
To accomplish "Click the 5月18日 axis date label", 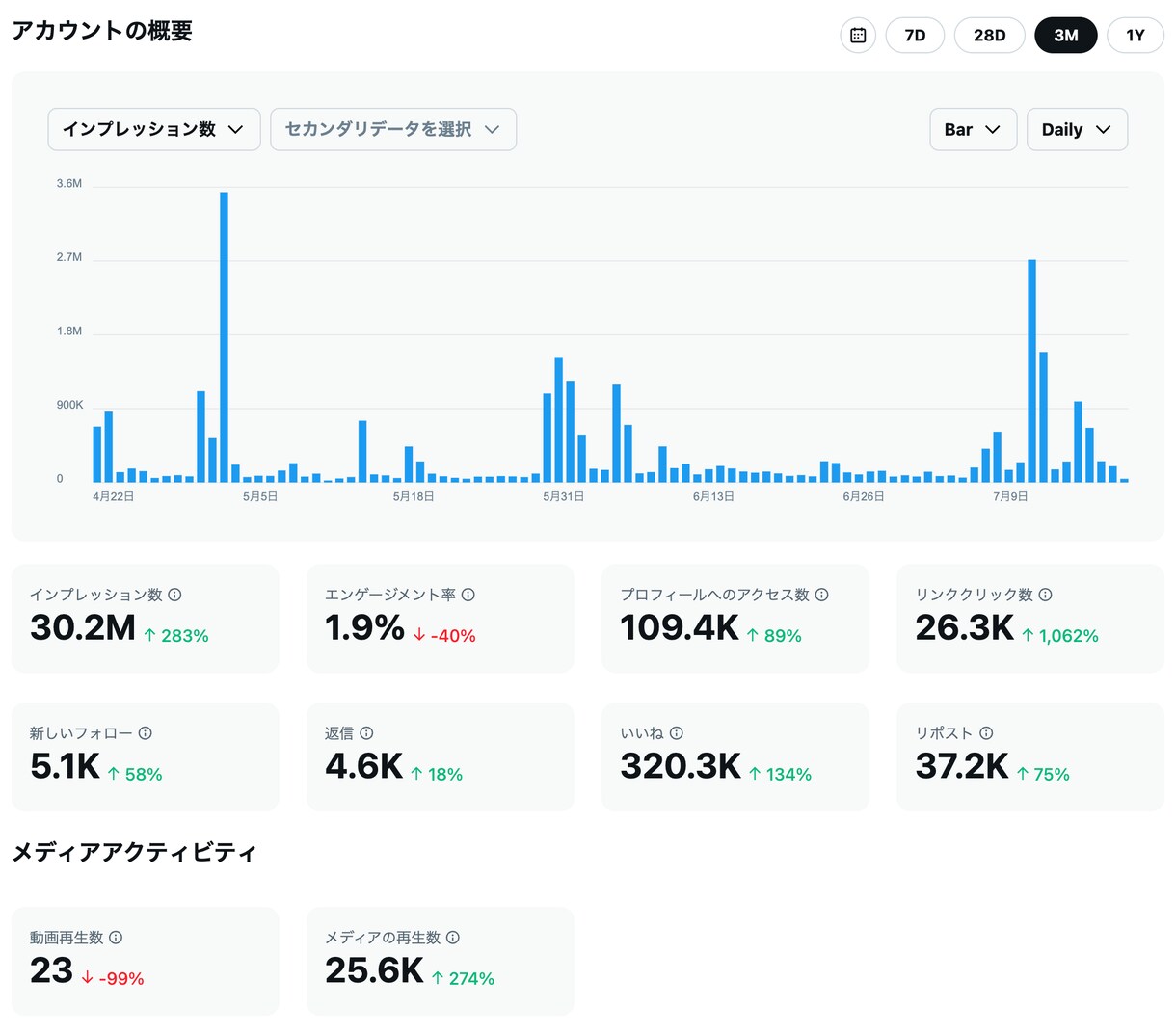I will [x=414, y=496].
